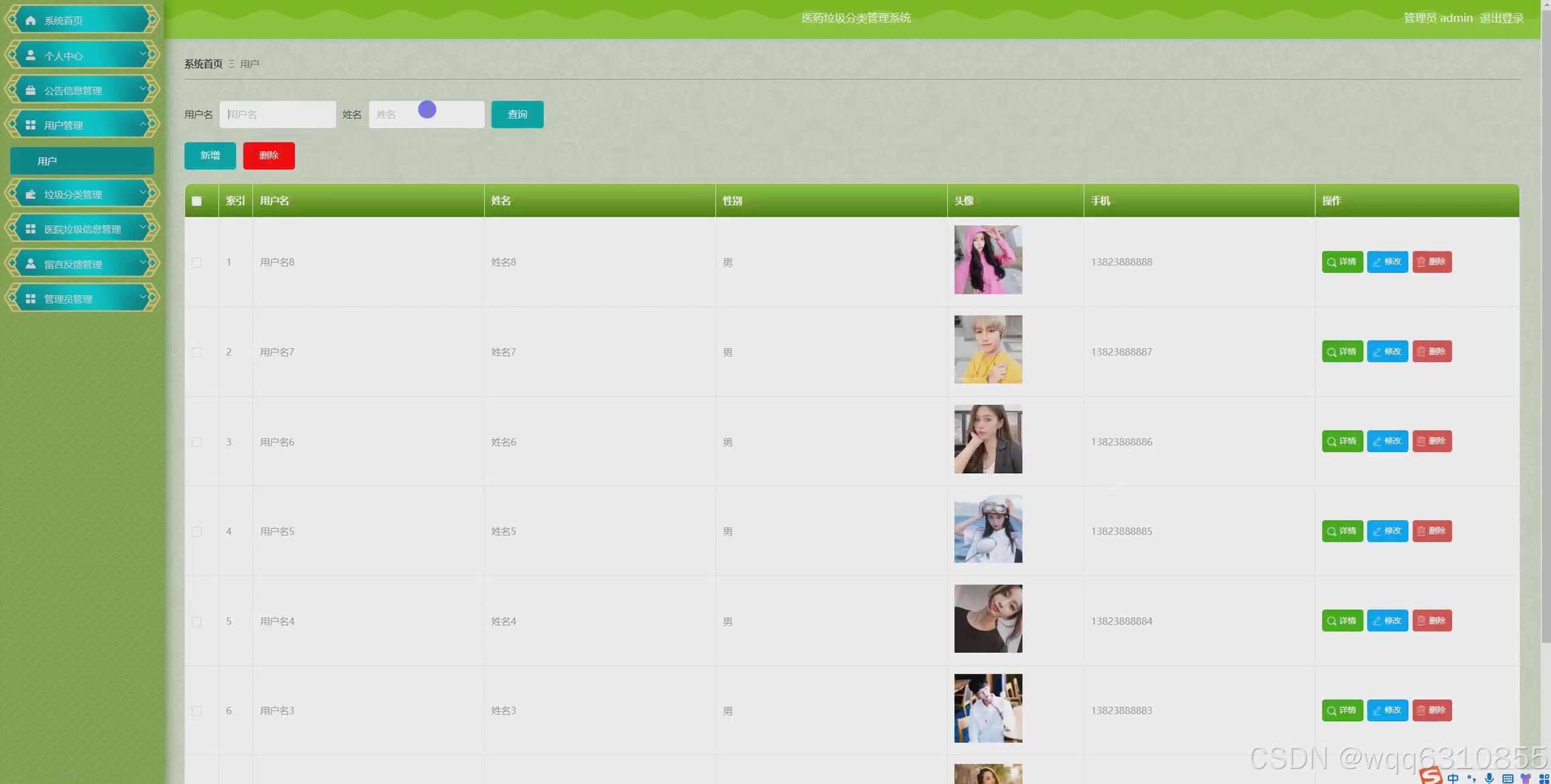Open the 个人中心 sidebar menu
Screen dimensions: 1551x784
pyautogui.click(x=82, y=55)
